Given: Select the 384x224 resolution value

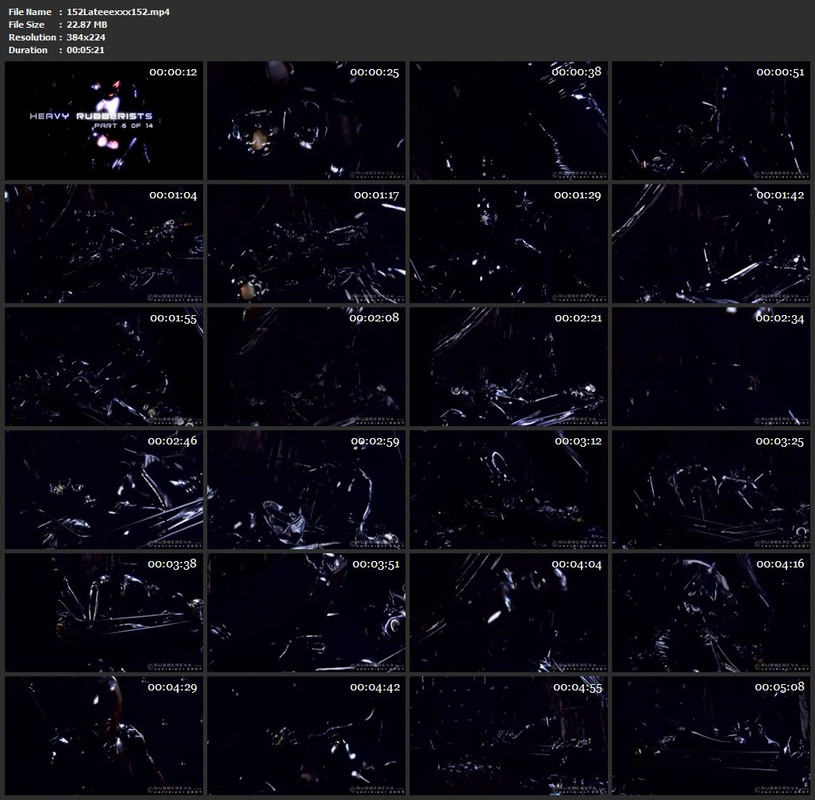Looking at the screenshot, I should [86, 37].
